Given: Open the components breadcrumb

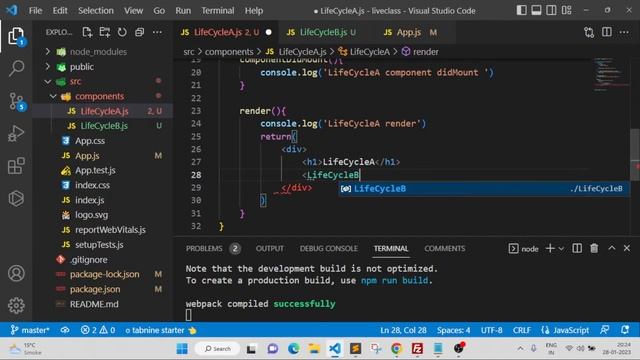Looking at the screenshot, I should (229, 52).
